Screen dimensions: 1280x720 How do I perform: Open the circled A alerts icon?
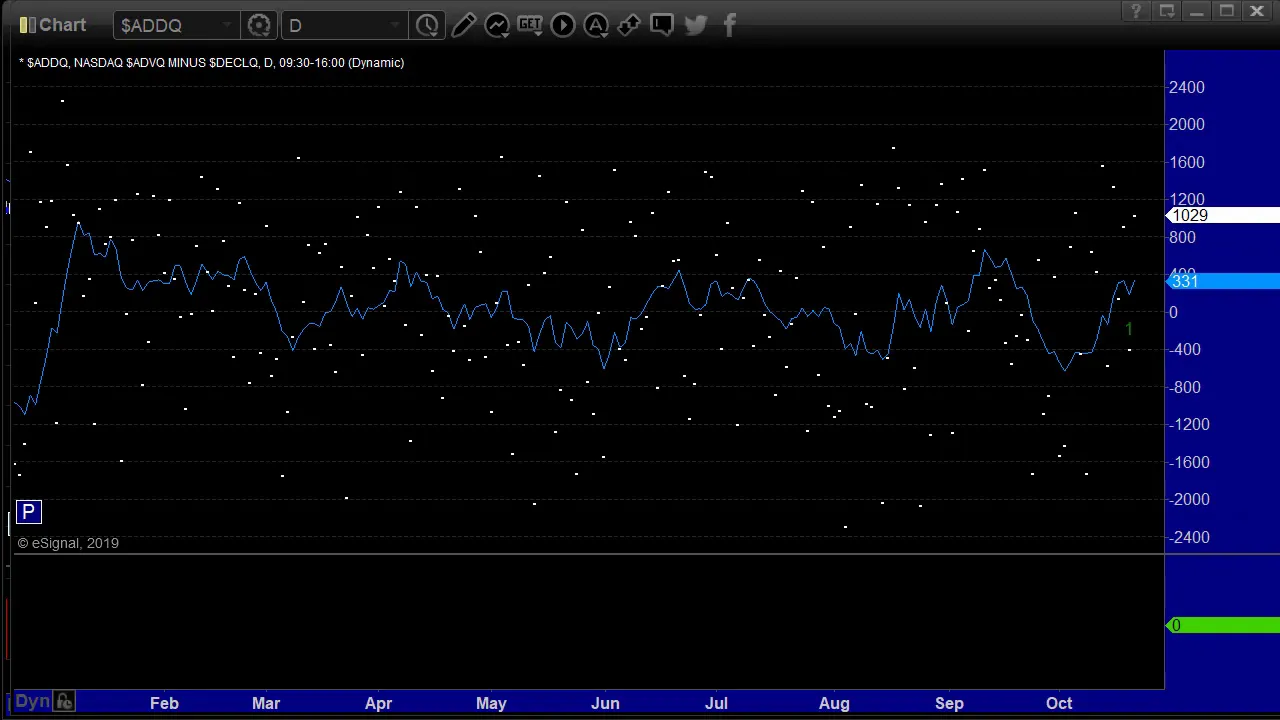coord(596,25)
